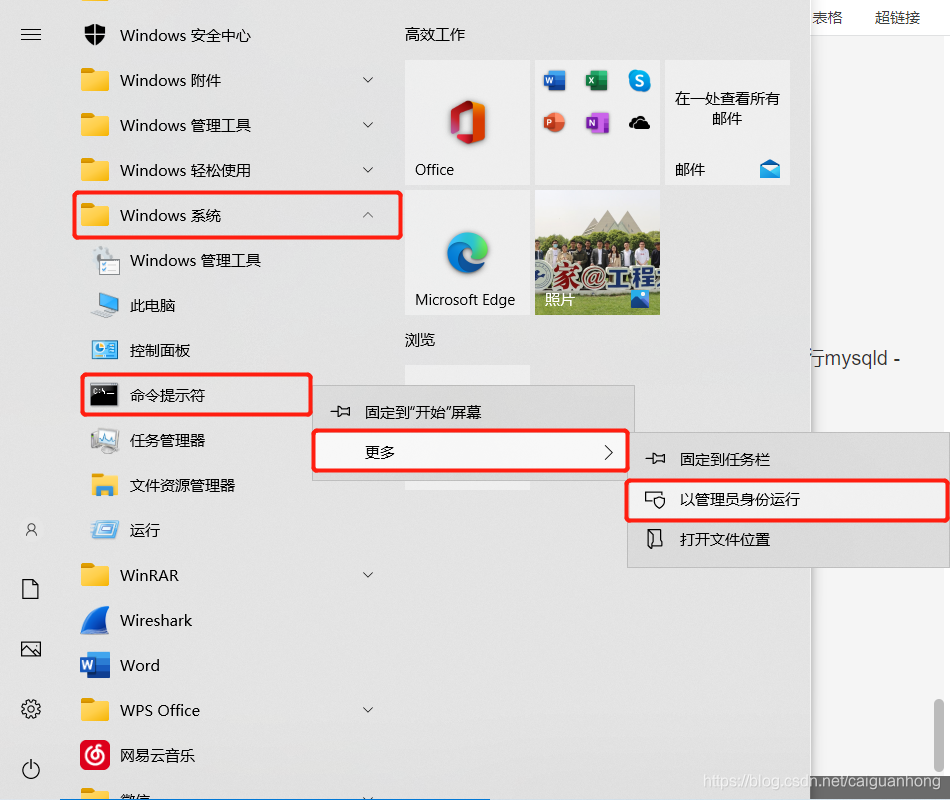The image size is (950, 800).
Task: Open the Microsoft Edge tile
Action: (x=467, y=253)
